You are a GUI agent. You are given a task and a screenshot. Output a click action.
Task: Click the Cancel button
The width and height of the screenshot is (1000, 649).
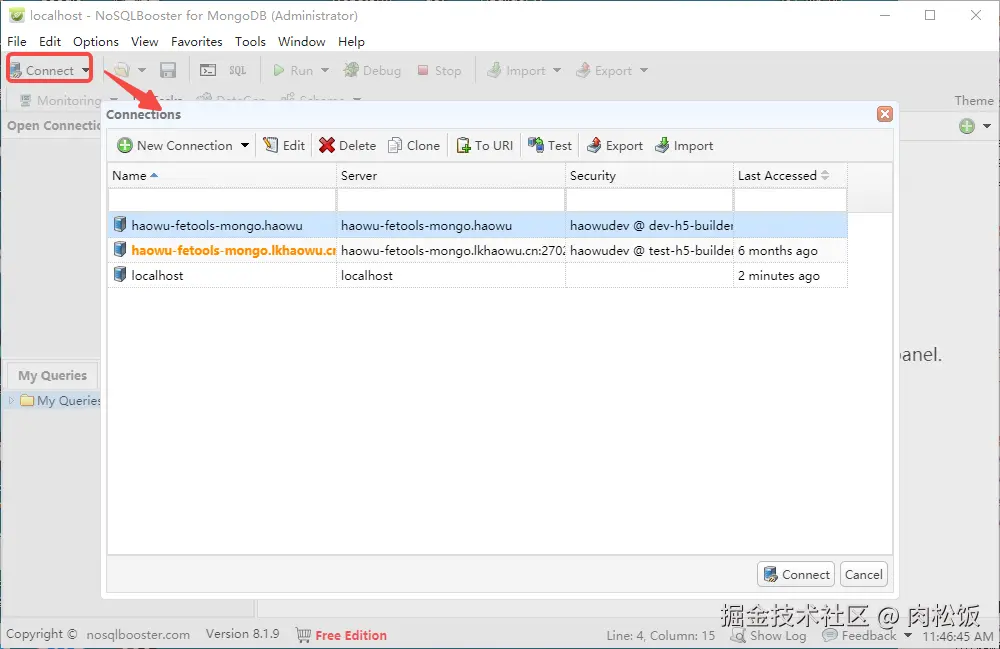coord(864,574)
